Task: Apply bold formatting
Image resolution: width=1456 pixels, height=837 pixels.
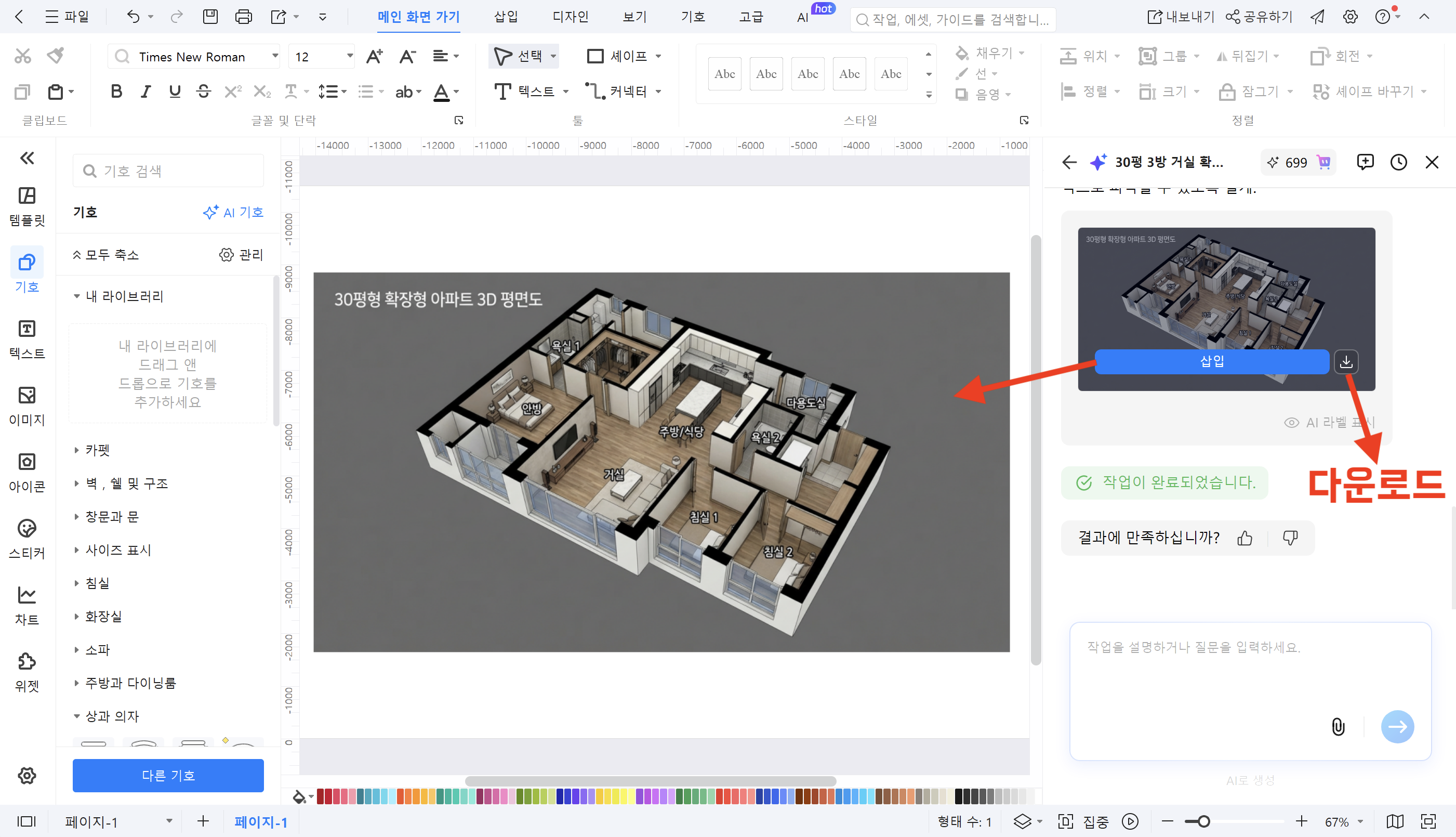Action: point(116,91)
